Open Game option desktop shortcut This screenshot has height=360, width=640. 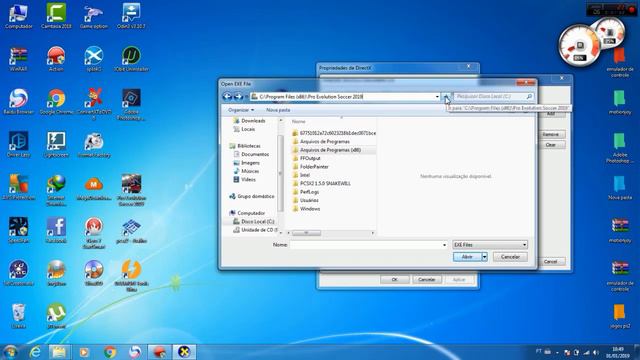(x=94, y=16)
